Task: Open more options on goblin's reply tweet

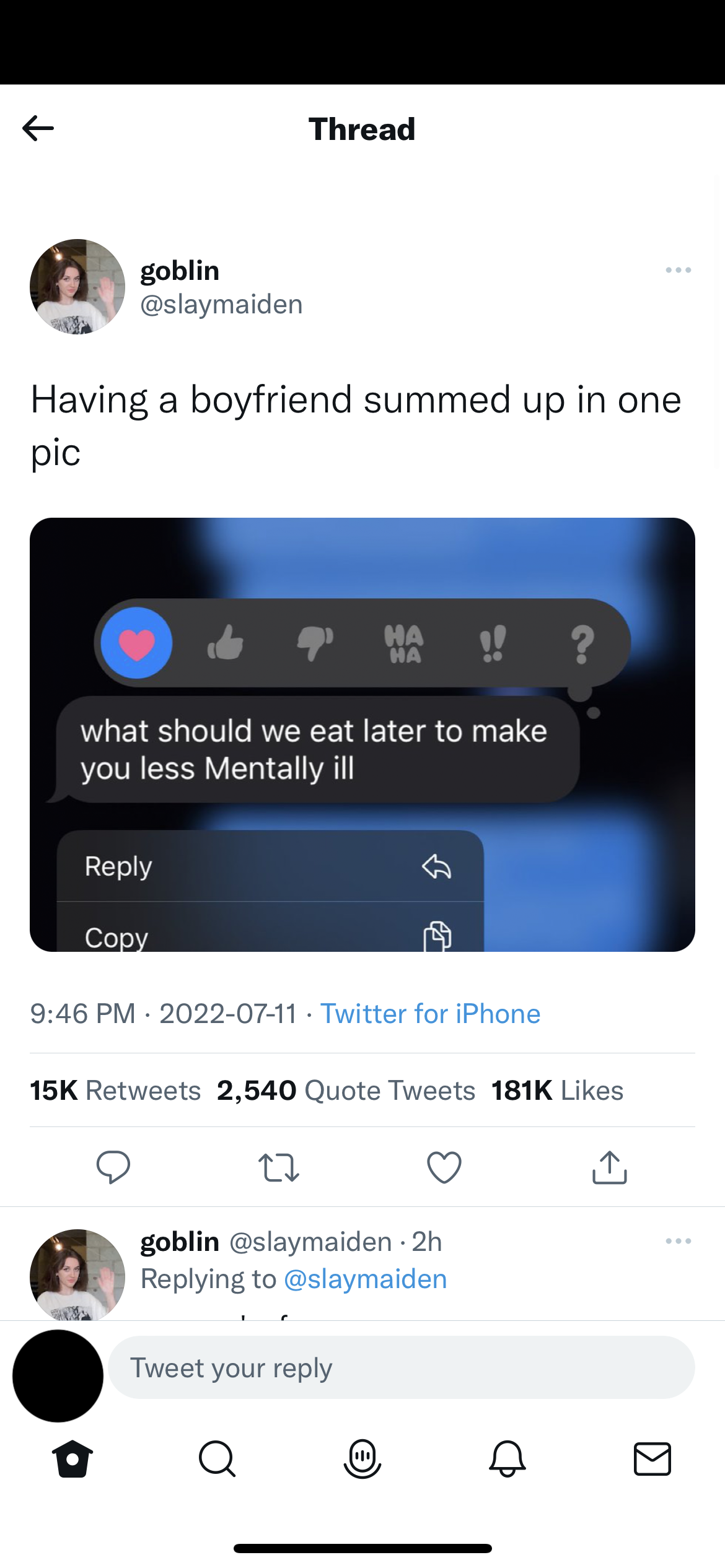Action: [x=678, y=1241]
